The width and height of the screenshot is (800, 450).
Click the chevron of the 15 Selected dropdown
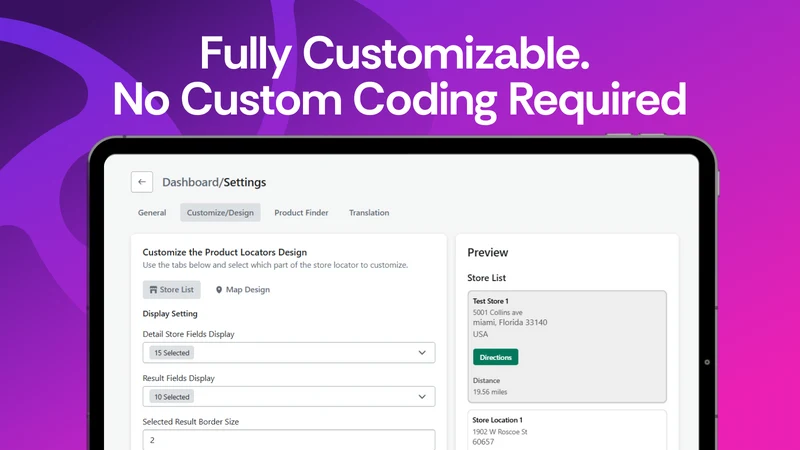[x=422, y=353]
